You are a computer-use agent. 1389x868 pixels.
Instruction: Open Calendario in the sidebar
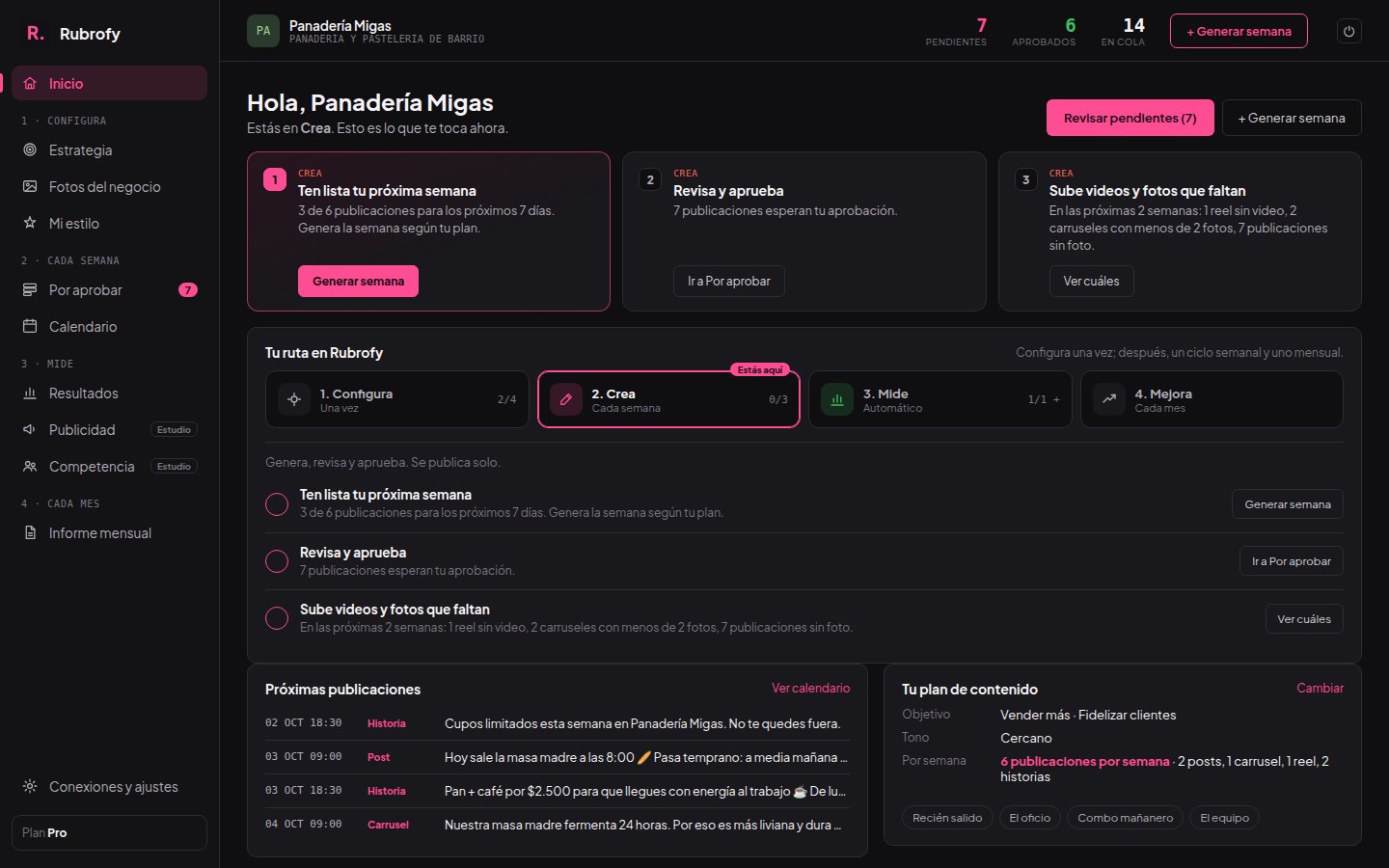(x=110, y=326)
